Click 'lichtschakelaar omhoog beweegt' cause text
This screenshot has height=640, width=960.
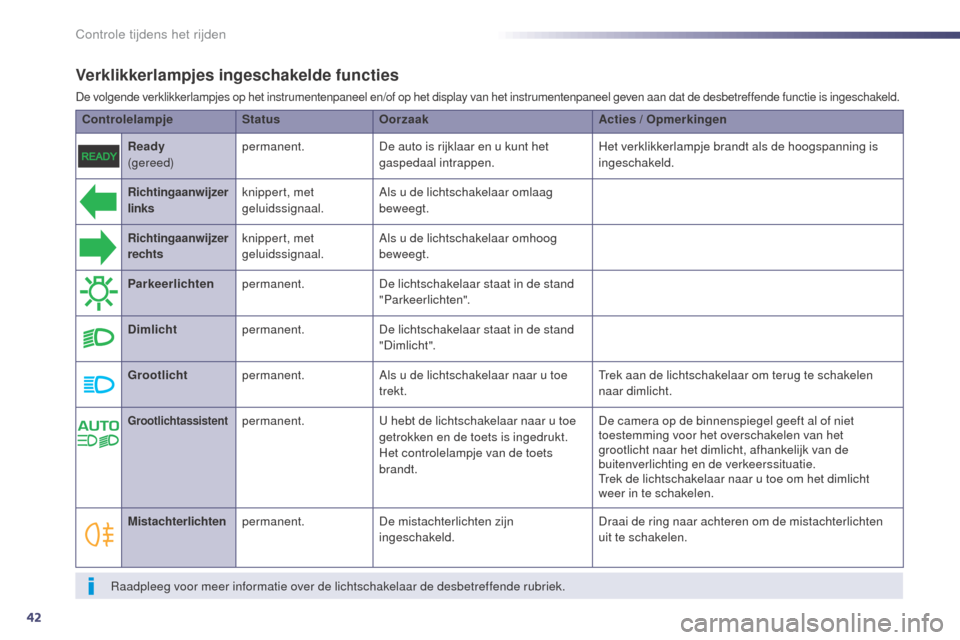[468, 246]
